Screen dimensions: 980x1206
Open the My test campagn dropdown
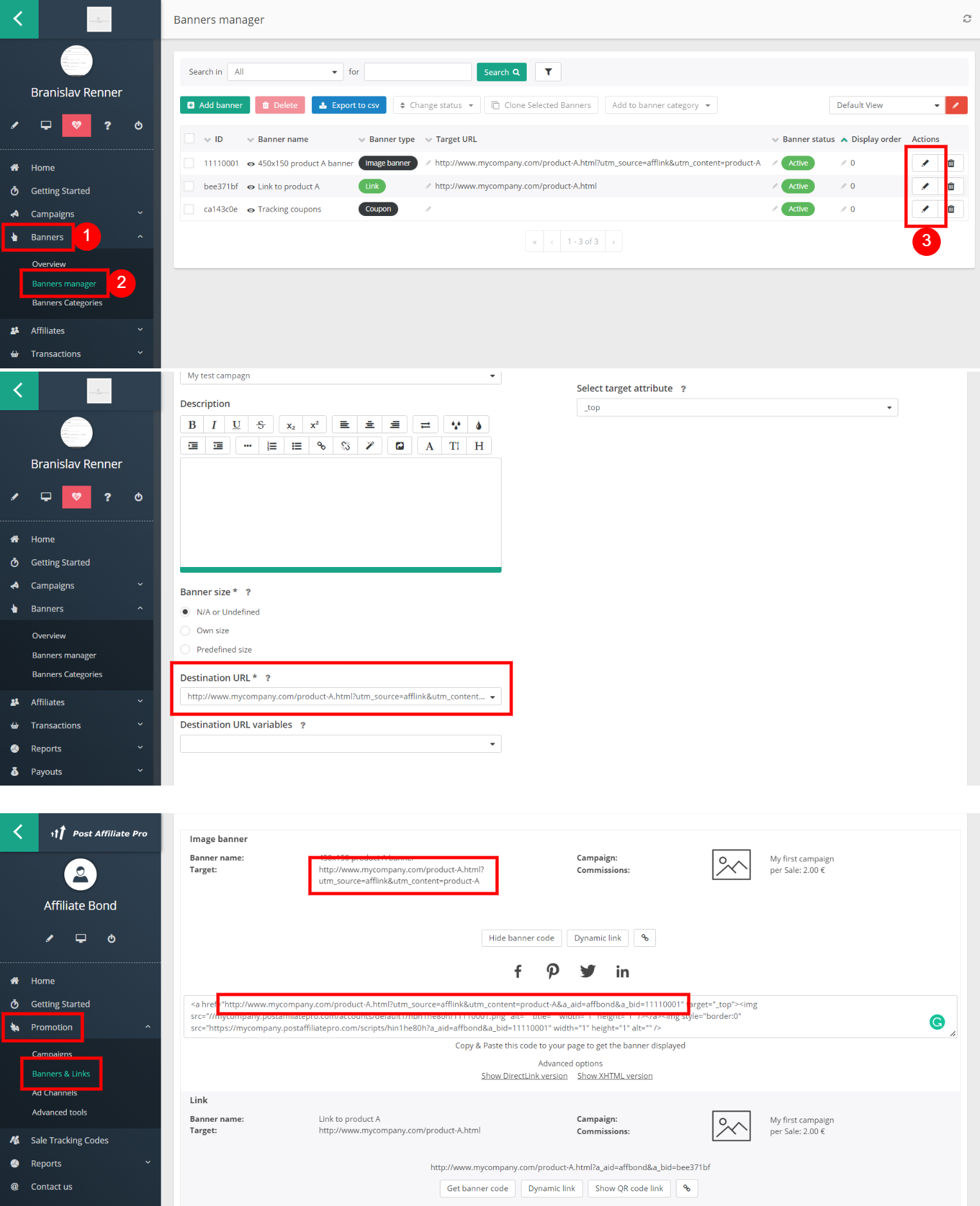pos(341,376)
